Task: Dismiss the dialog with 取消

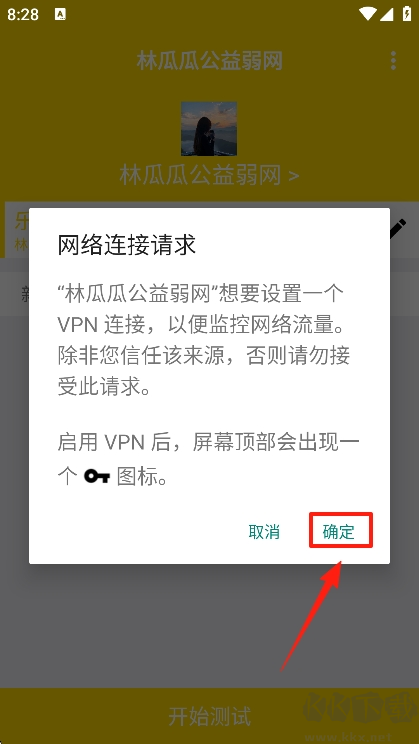Action: coord(264,532)
